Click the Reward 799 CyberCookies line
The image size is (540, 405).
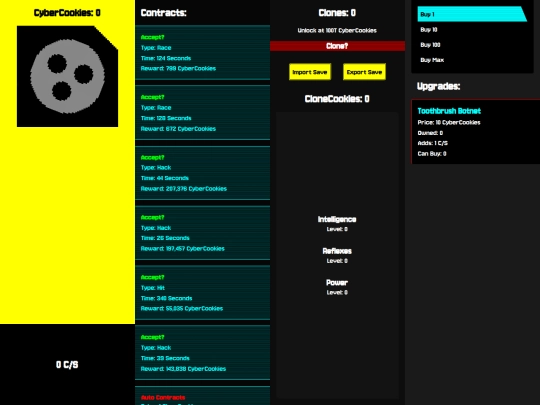pyautogui.click(x=178, y=69)
